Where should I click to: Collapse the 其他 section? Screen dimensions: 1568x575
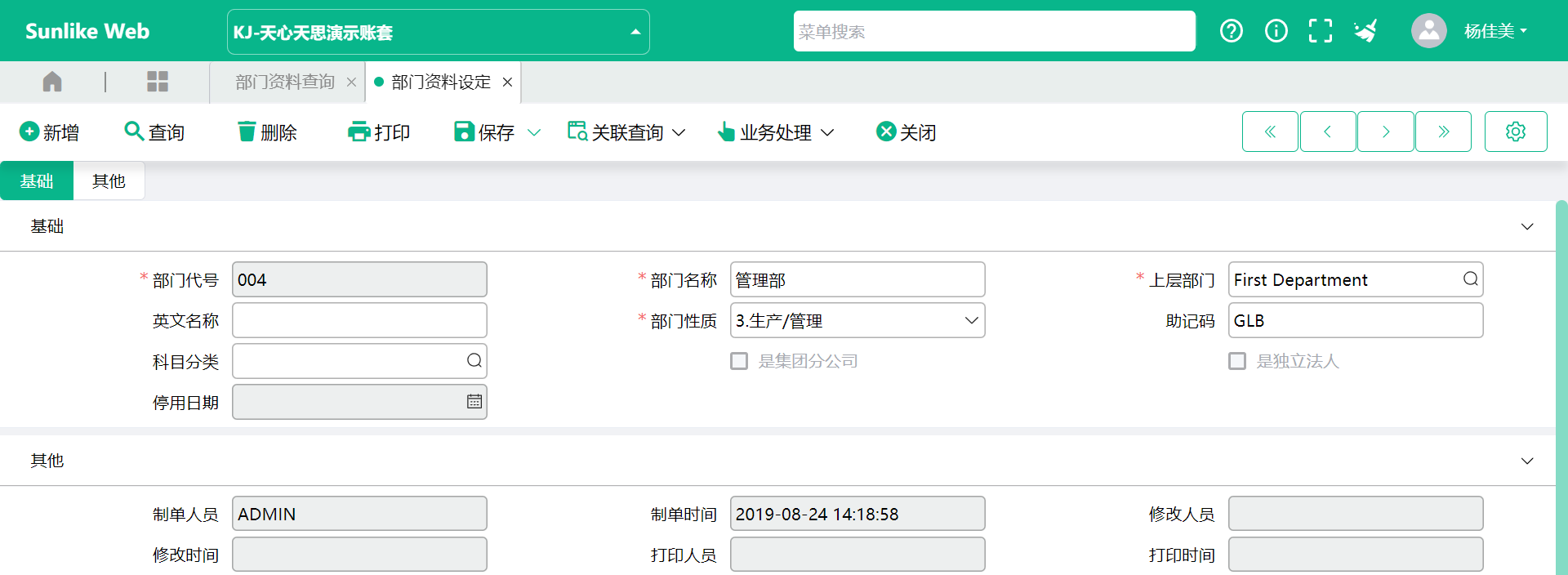1527,461
